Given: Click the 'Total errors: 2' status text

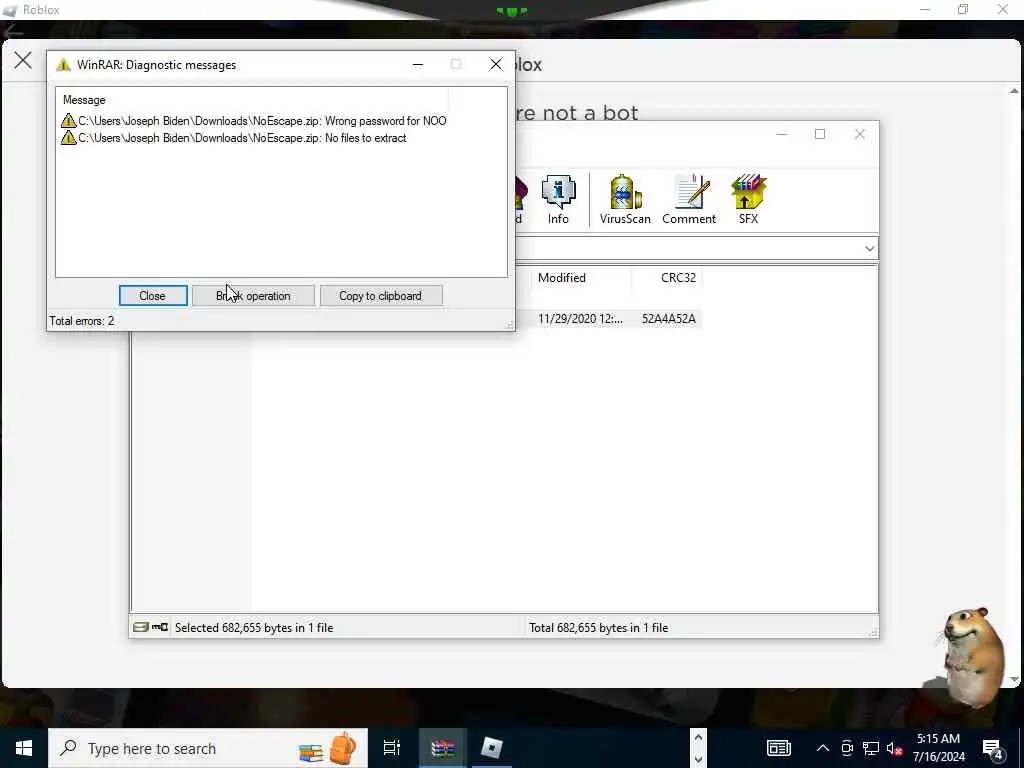Looking at the screenshot, I should click(x=82, y=321).
